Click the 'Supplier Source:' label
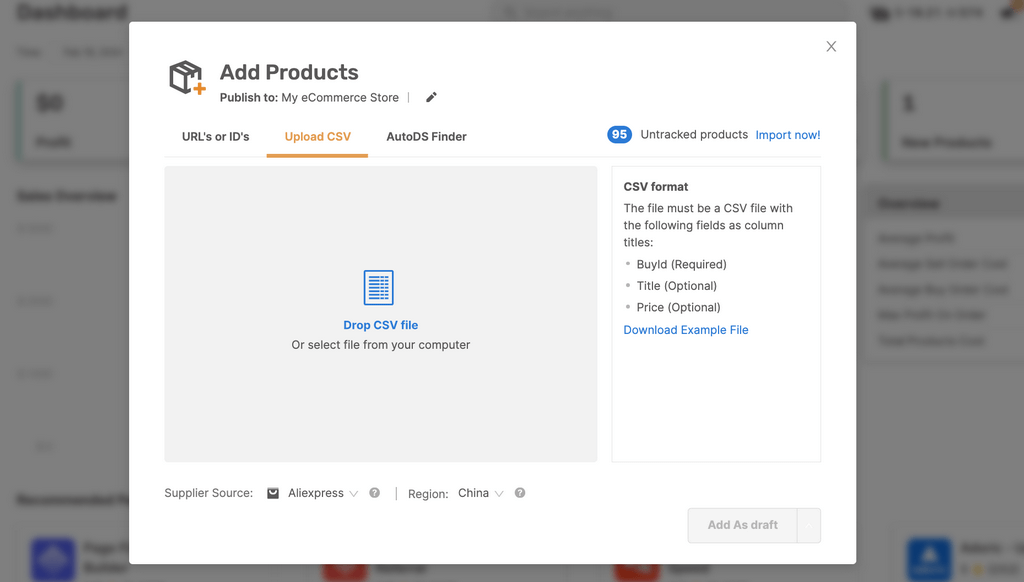 point(208,493)
